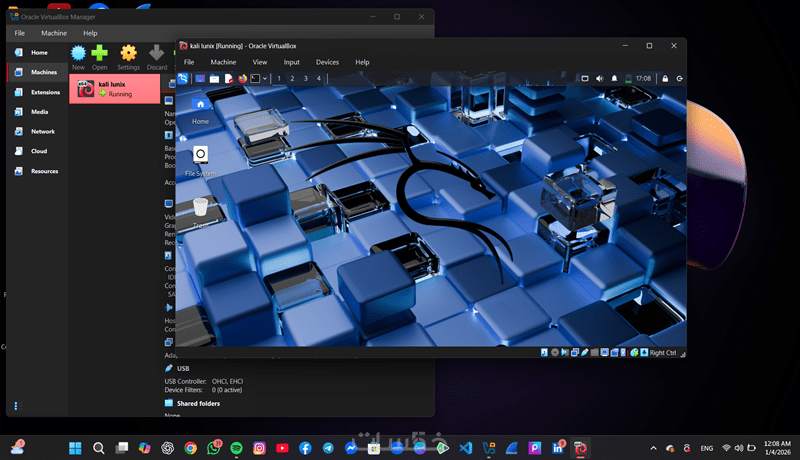Open the Windows Start menu
The height and width of the screenshot is (460, 800).
coord(75,448)
